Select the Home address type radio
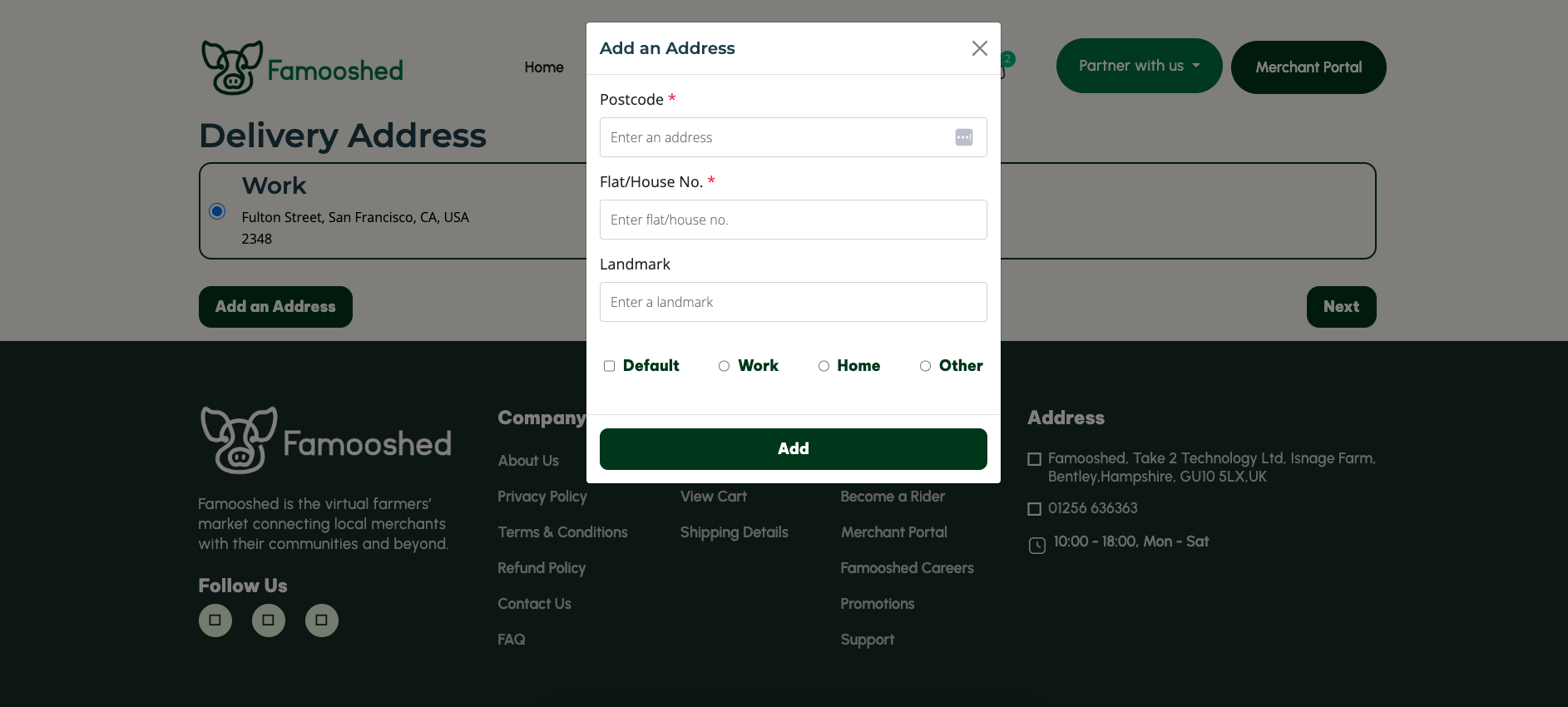1568x707 pixels. coord(824,366)
